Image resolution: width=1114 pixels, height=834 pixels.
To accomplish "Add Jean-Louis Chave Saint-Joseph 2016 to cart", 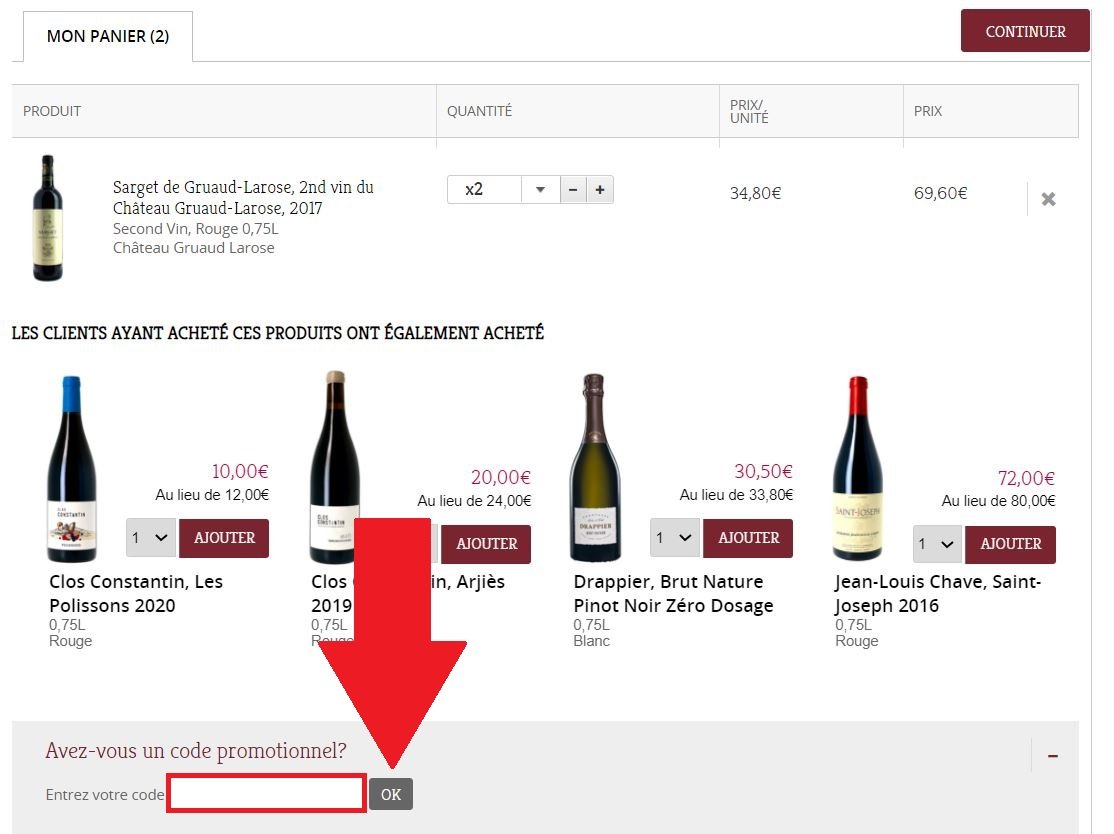I will [x=1010, y=544].
